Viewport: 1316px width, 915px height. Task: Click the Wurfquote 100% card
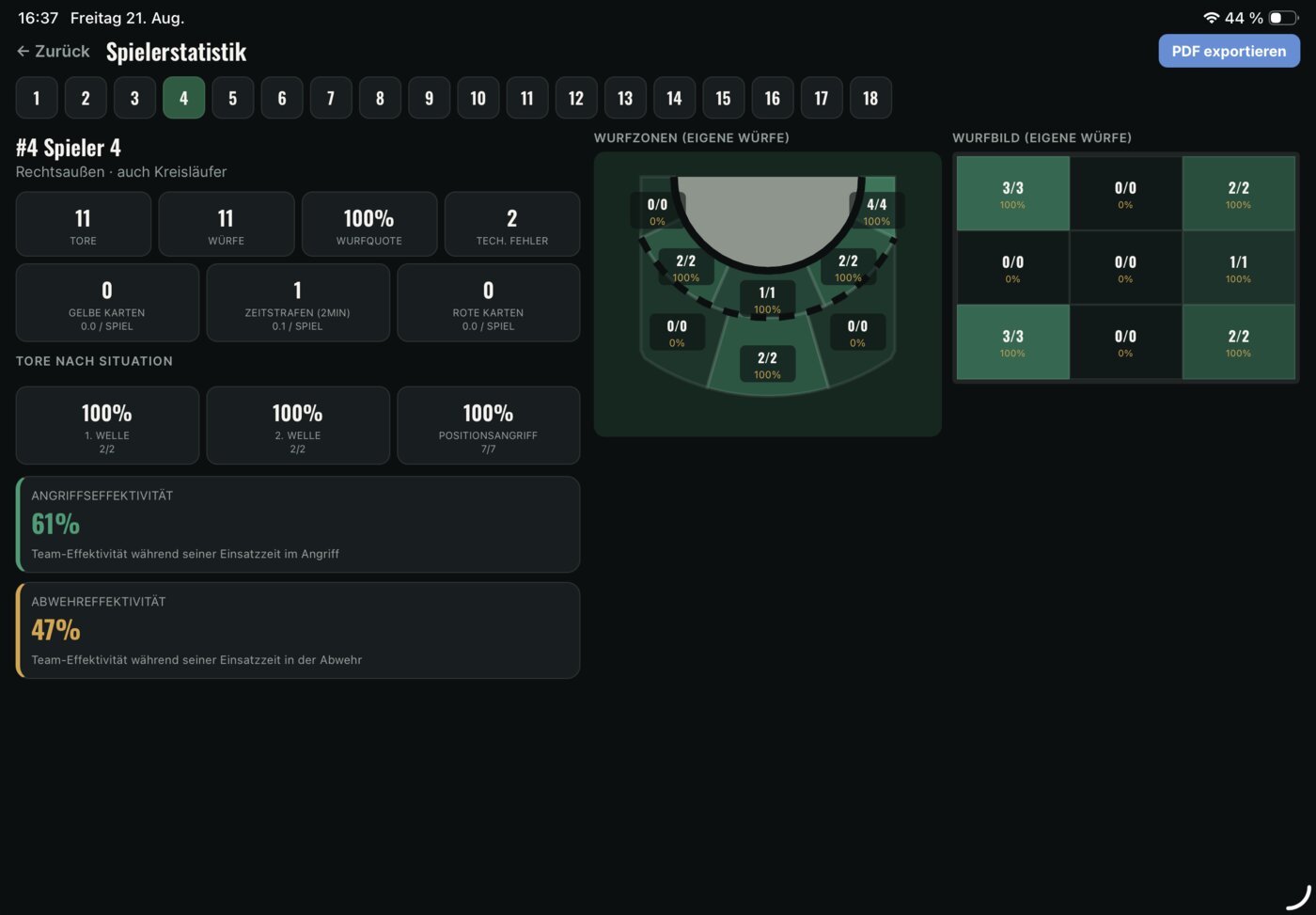click(369, 224)
